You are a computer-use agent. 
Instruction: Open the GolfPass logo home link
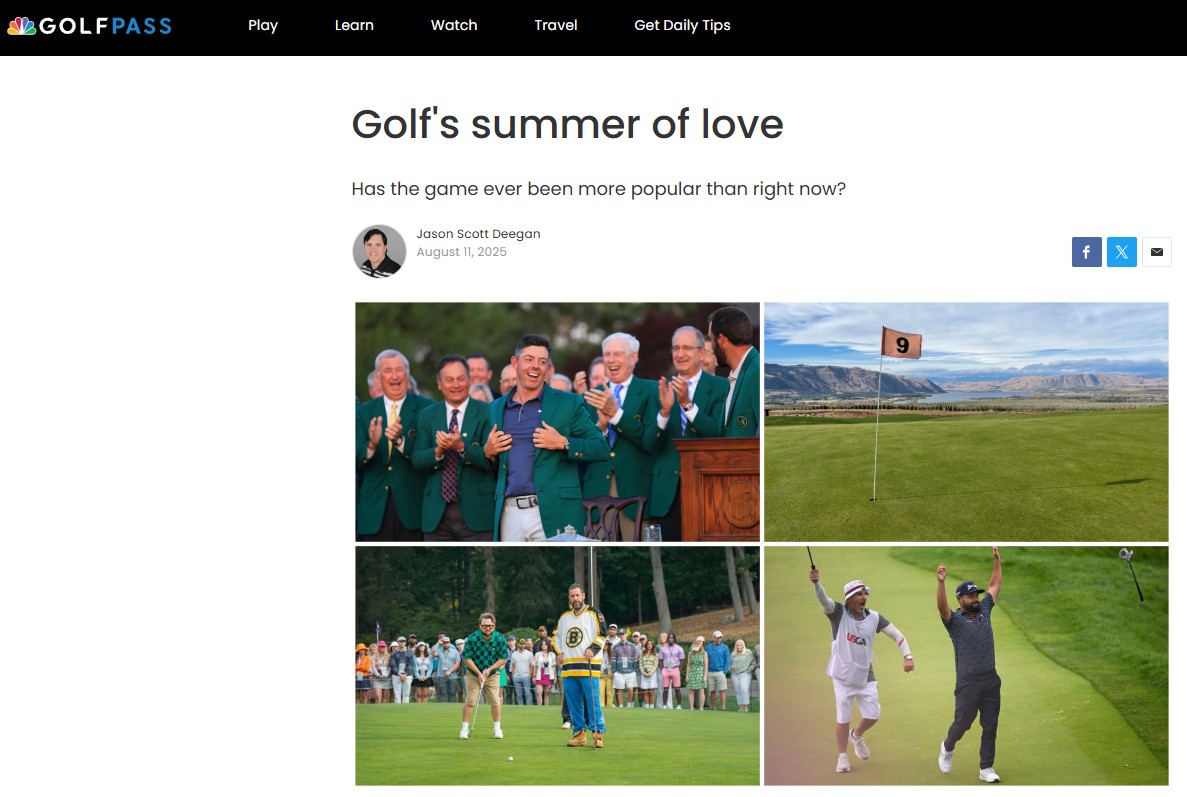pos(89,26)
